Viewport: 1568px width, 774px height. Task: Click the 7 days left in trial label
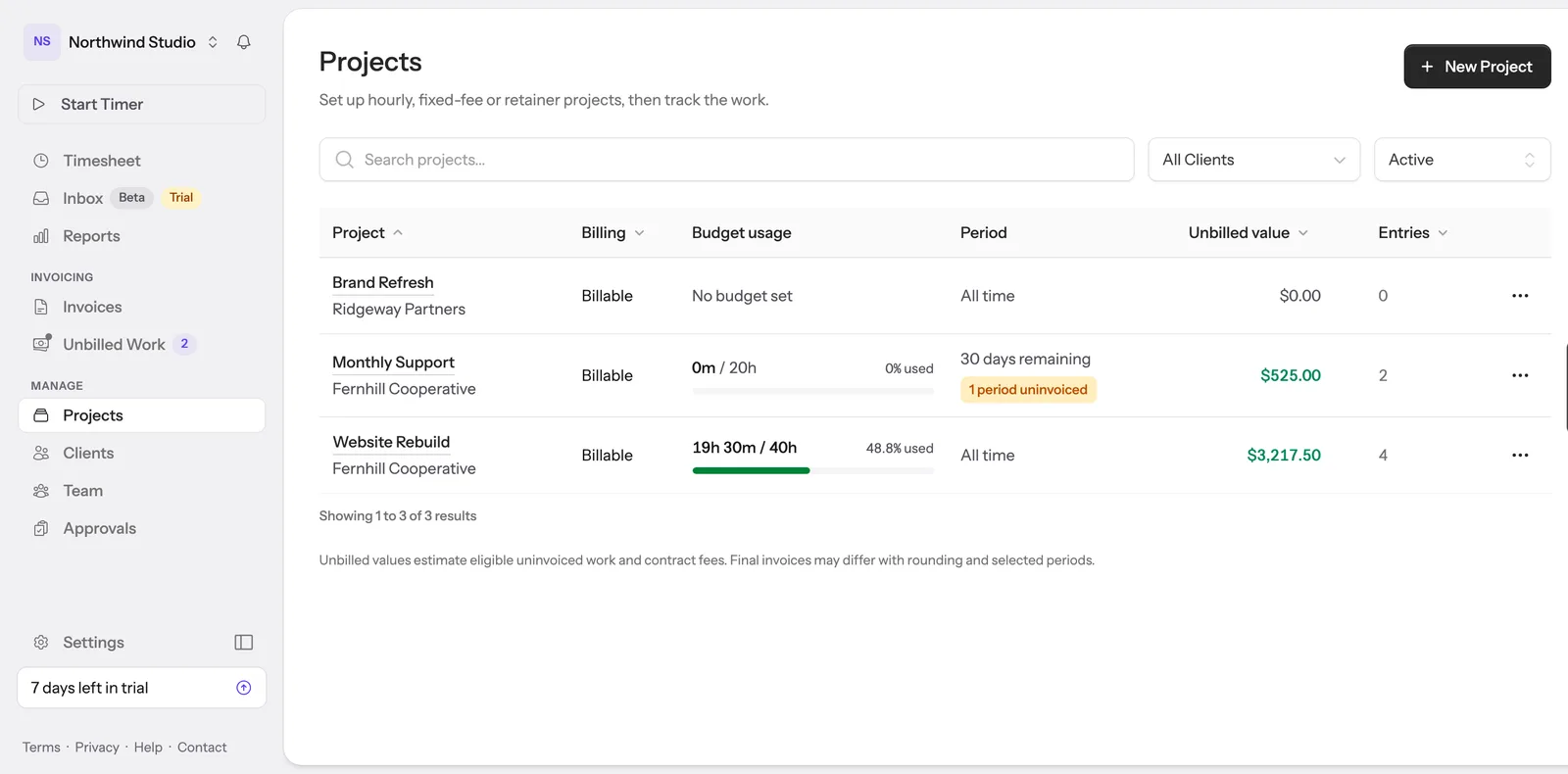(89, 688)
